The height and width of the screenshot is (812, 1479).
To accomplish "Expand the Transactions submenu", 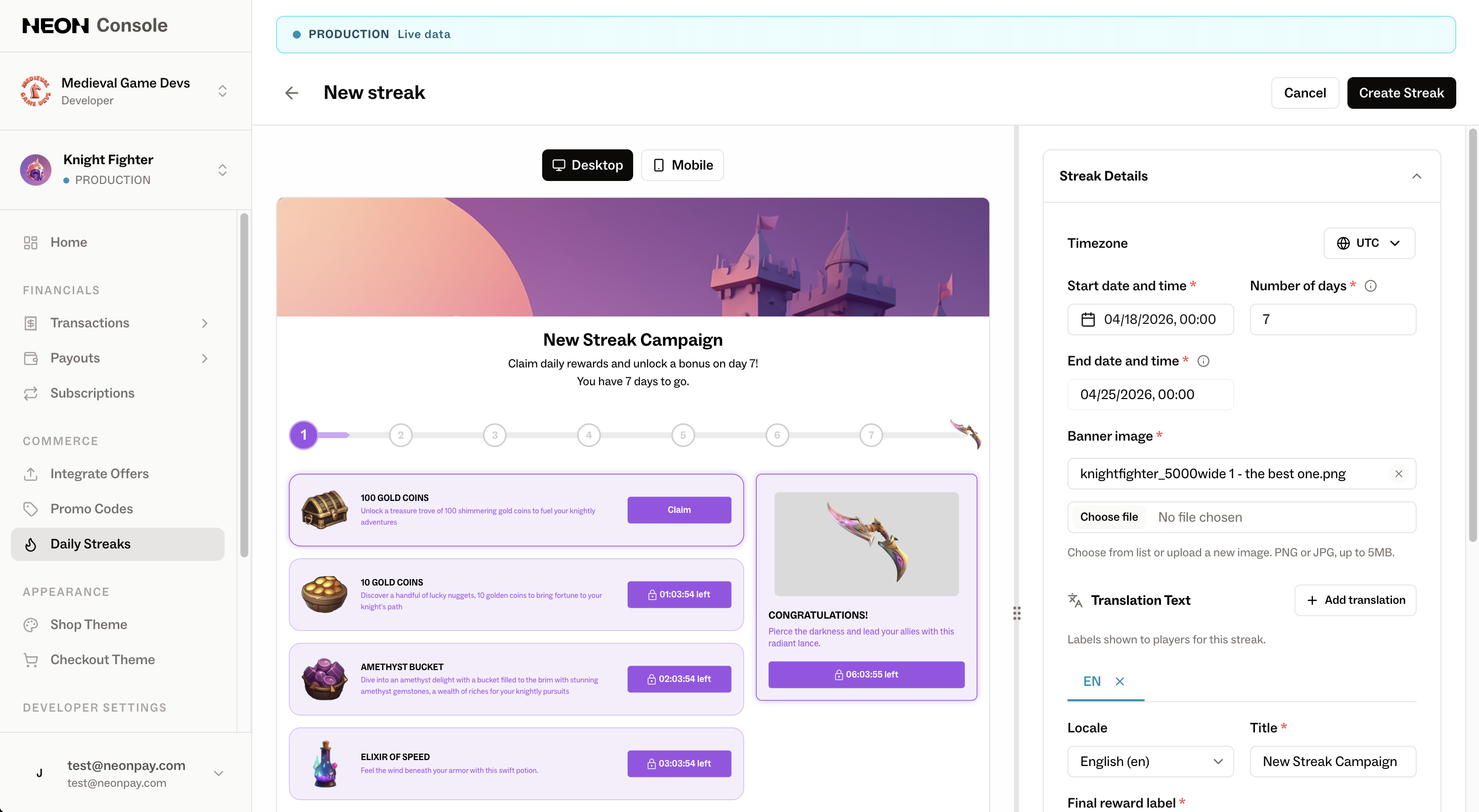I will (x=204, y=323).
